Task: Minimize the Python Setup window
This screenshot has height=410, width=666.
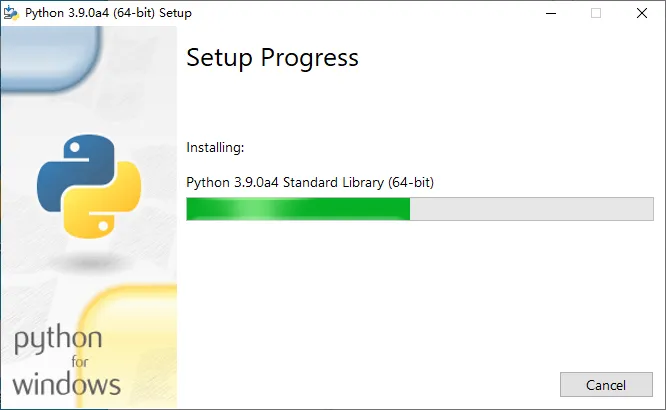Action: tap(551, 13)
